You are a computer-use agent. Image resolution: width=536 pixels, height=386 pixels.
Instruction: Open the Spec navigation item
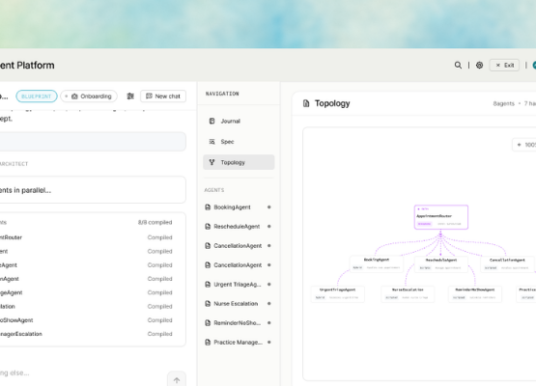click(239, 142)
